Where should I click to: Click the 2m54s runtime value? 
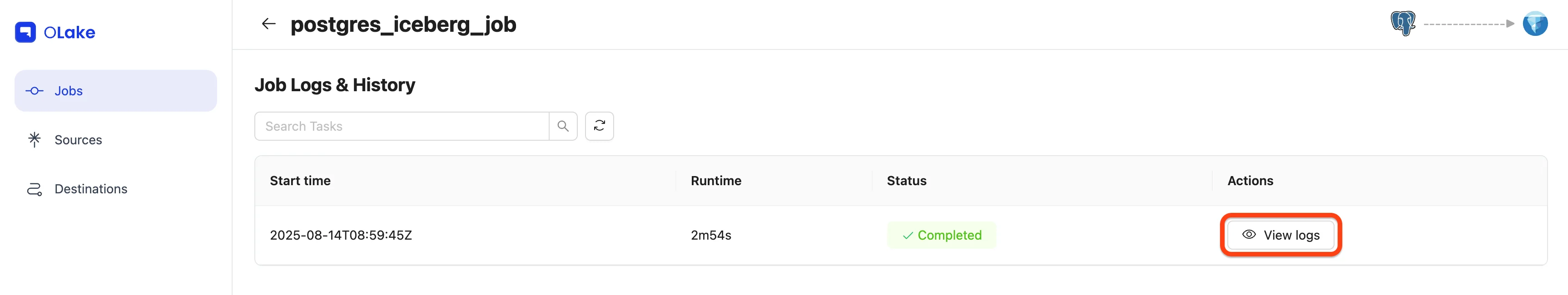pyautogui.click(x=711, y=236)
